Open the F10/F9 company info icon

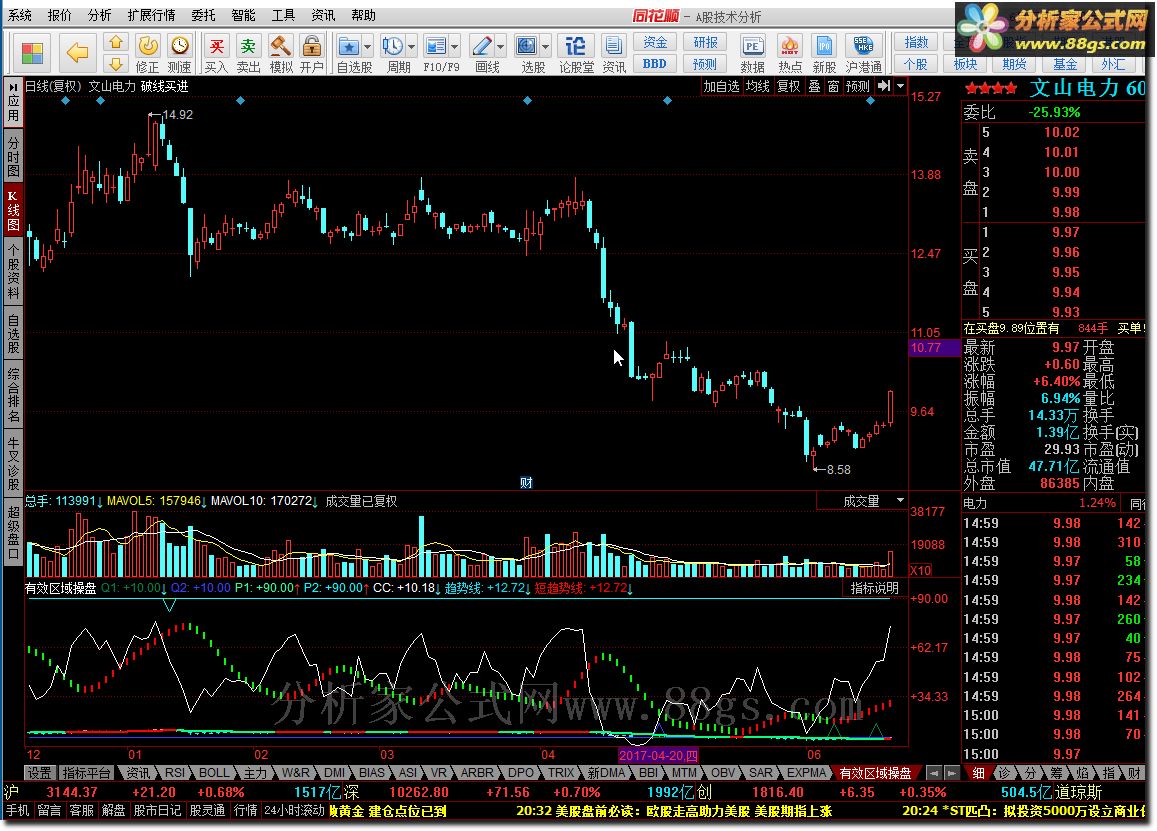(x=436, y=46)
